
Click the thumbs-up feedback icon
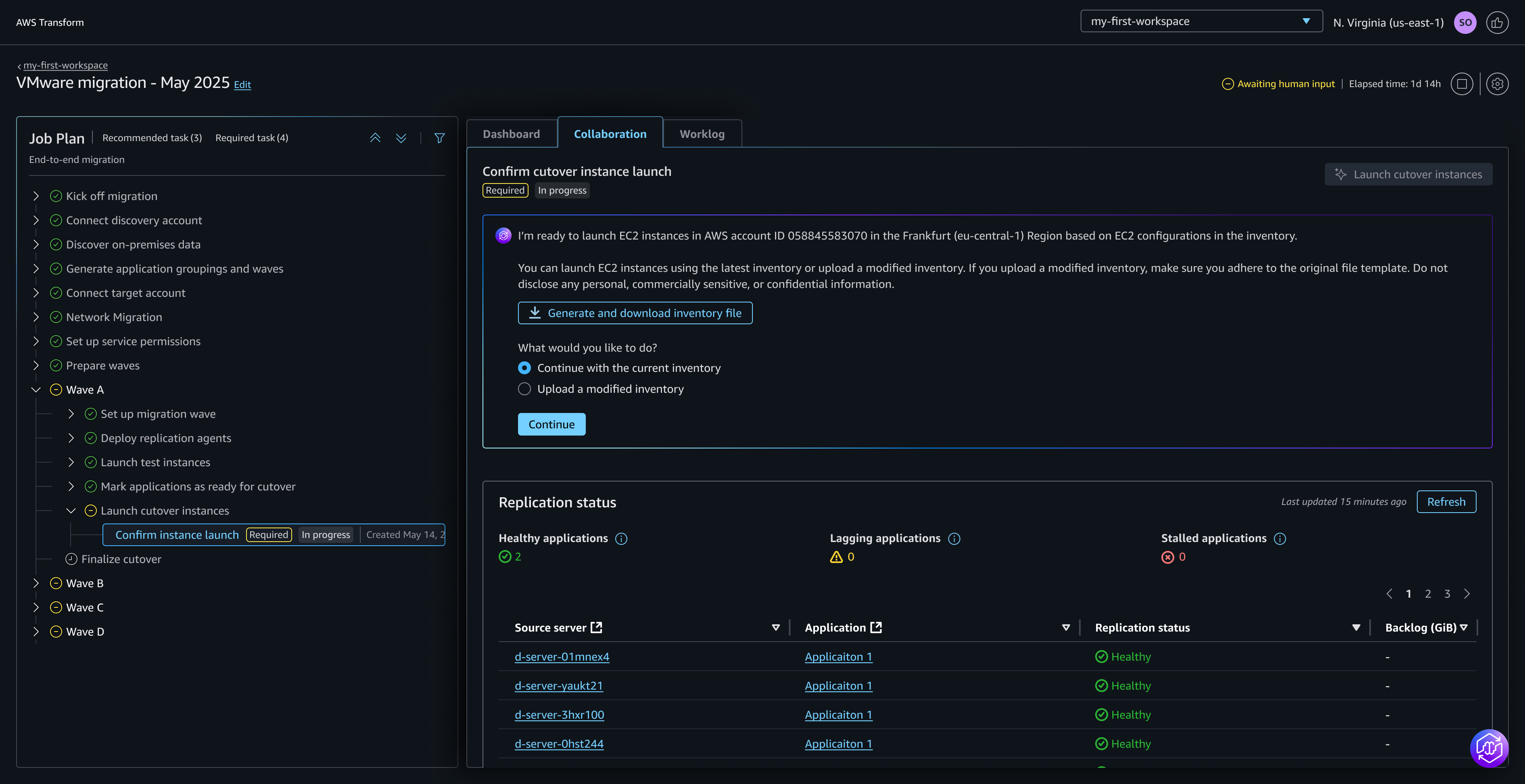[1497, 23]
